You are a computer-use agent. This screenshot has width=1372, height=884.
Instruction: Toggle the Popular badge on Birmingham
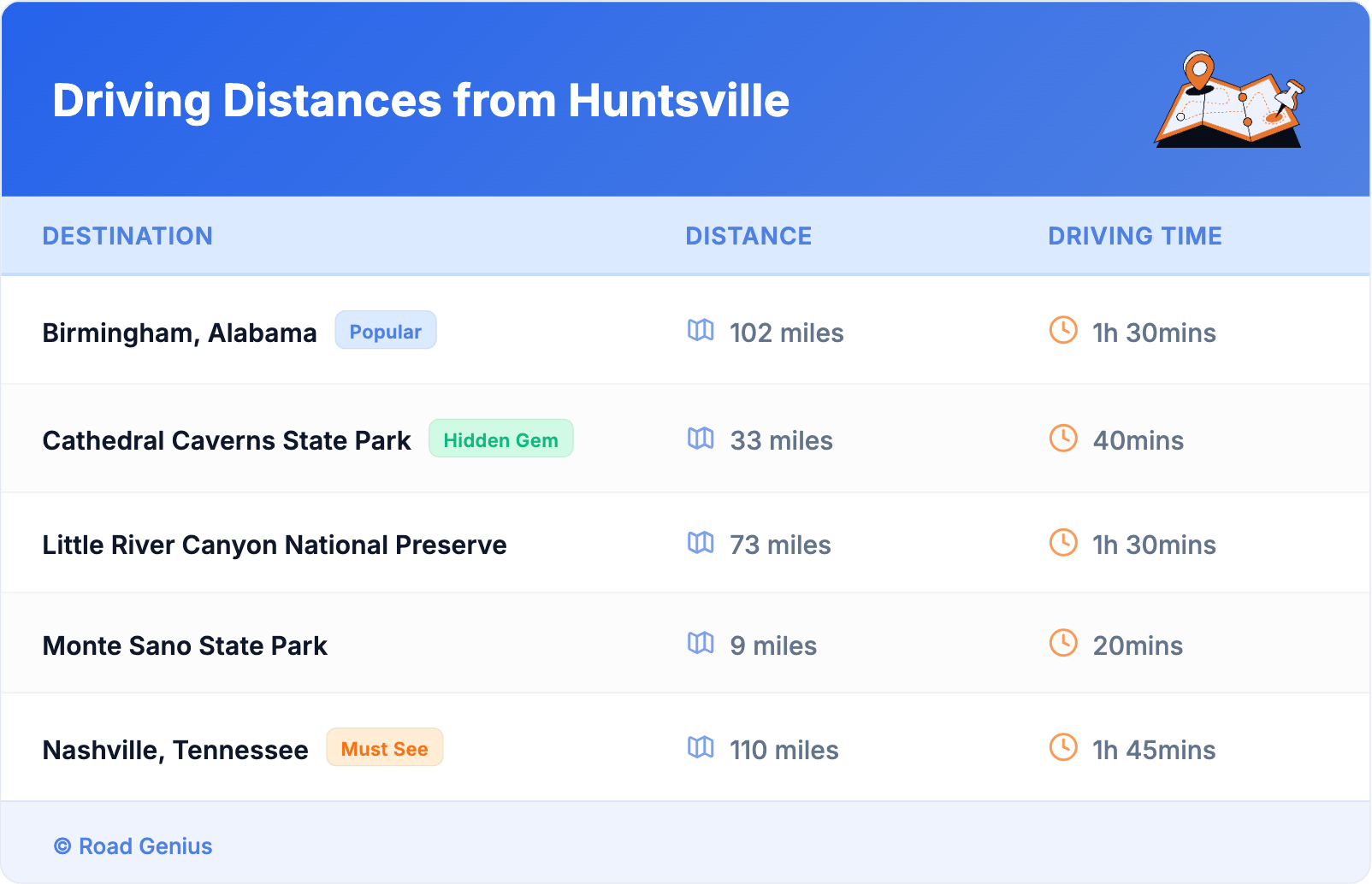386,331
